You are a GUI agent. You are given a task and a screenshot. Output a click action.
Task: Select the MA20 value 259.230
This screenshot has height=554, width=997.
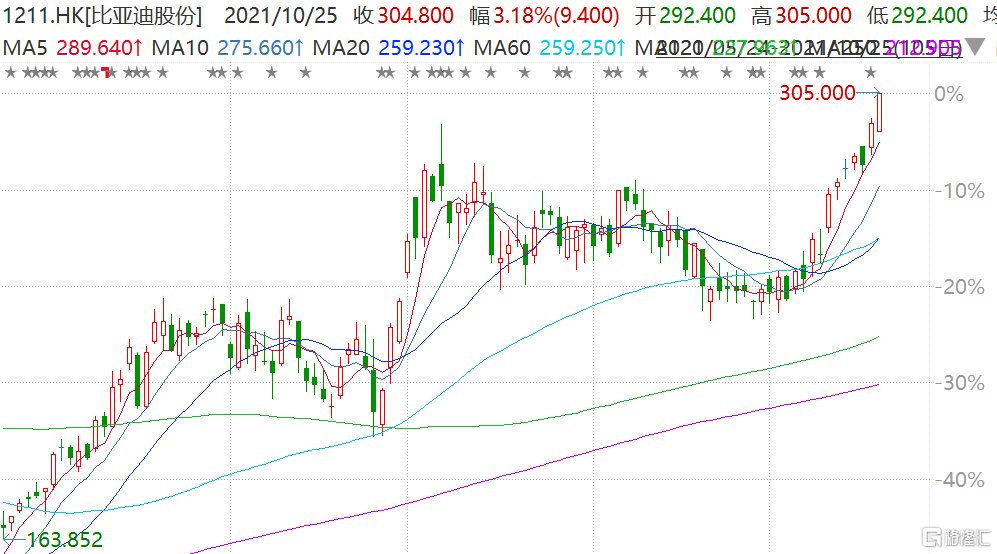tap(421, 48)
